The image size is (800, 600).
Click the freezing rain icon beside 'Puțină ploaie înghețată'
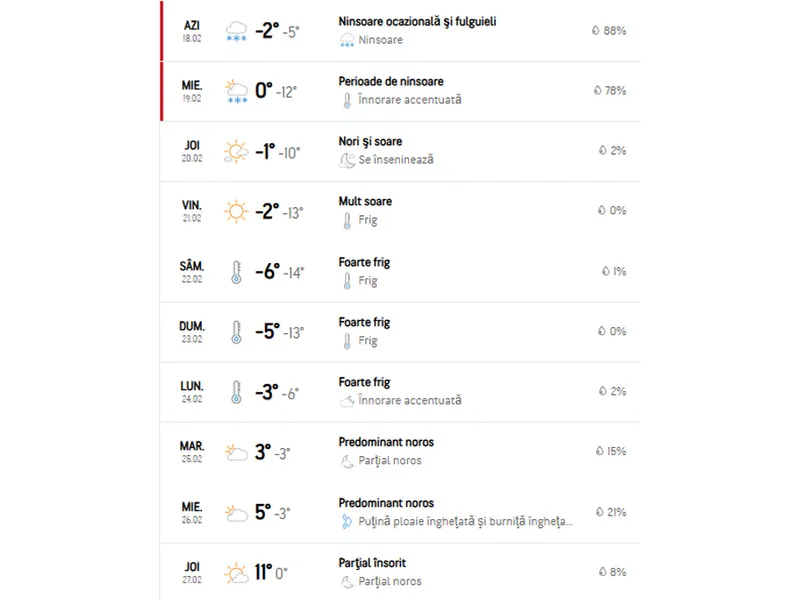click(x=347, y=521)
